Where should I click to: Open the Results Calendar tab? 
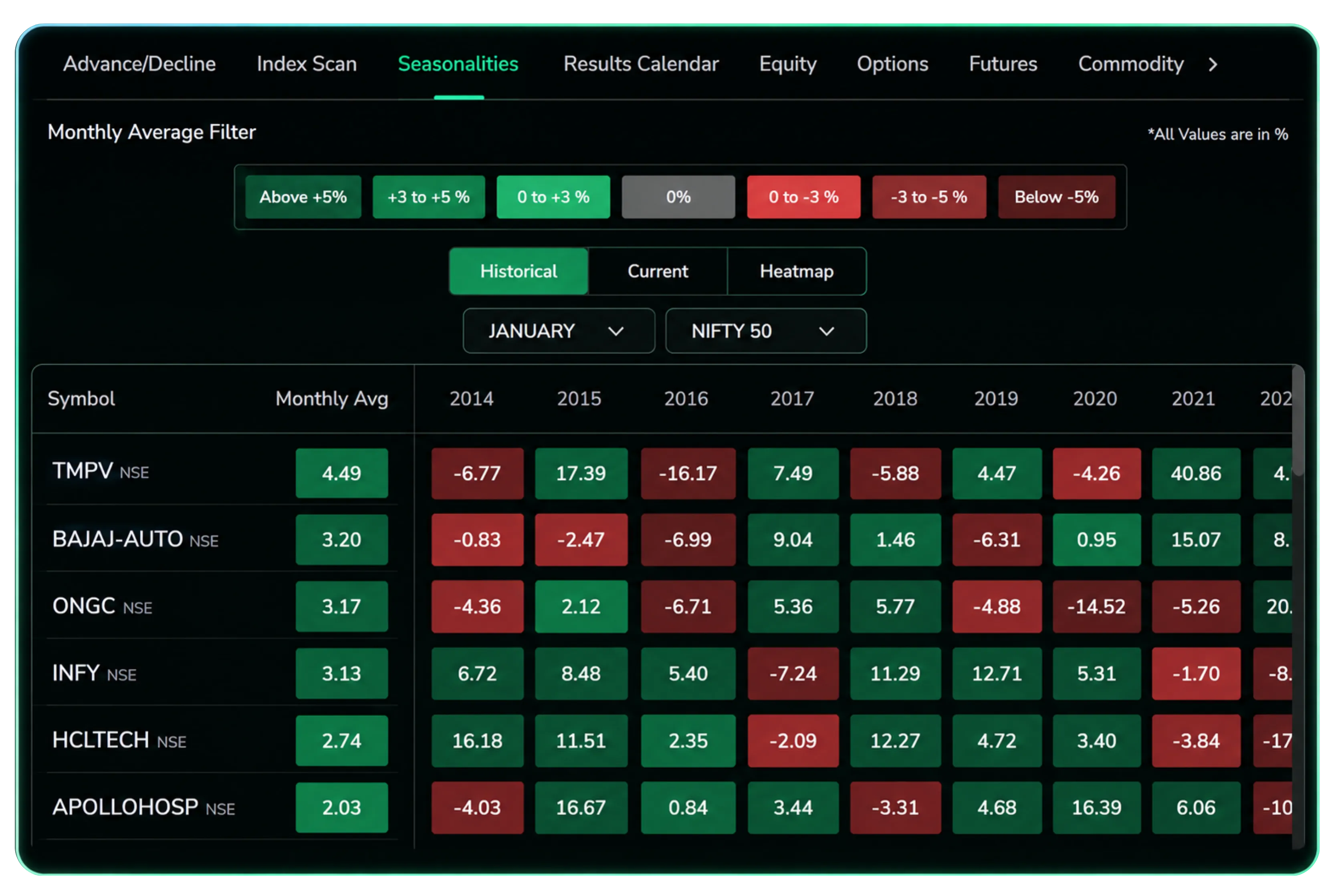(x=641, y=64)
